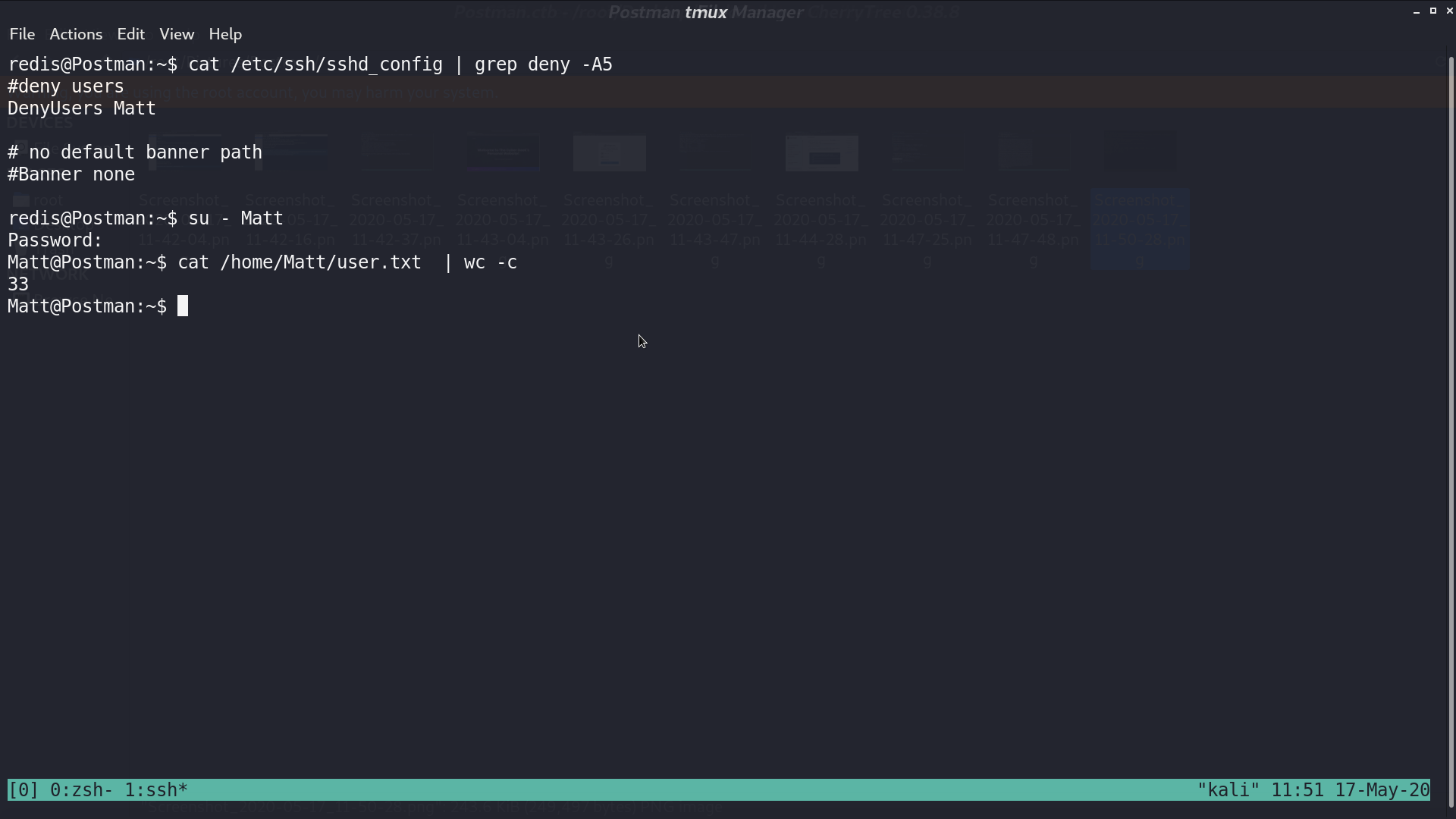Minimize the terminal window

pyautogui.click(x=1417, y=11)
